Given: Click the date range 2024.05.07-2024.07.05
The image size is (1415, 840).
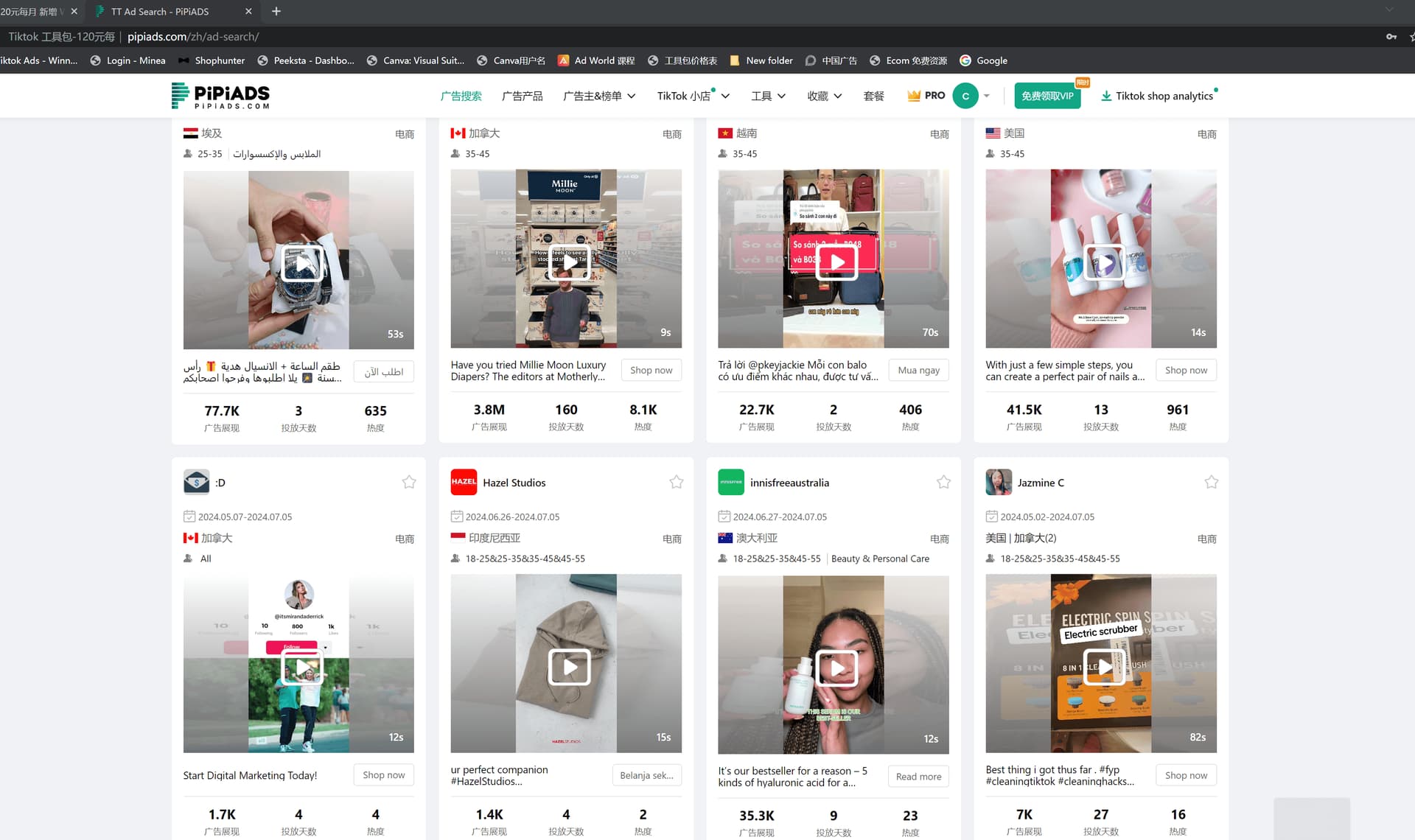Looking at the screenshot, I should tap(245, 517).
